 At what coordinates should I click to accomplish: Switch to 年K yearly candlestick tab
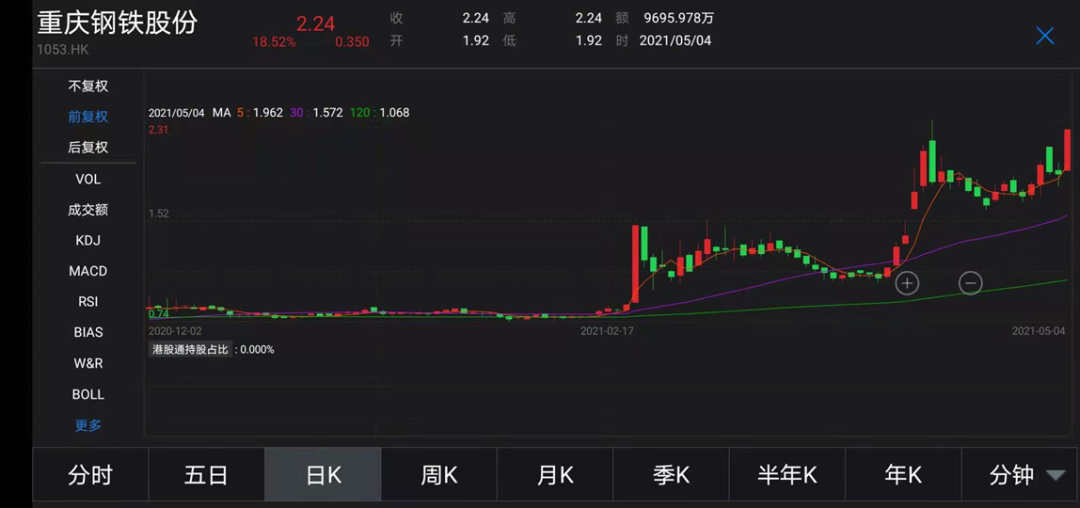903,475
